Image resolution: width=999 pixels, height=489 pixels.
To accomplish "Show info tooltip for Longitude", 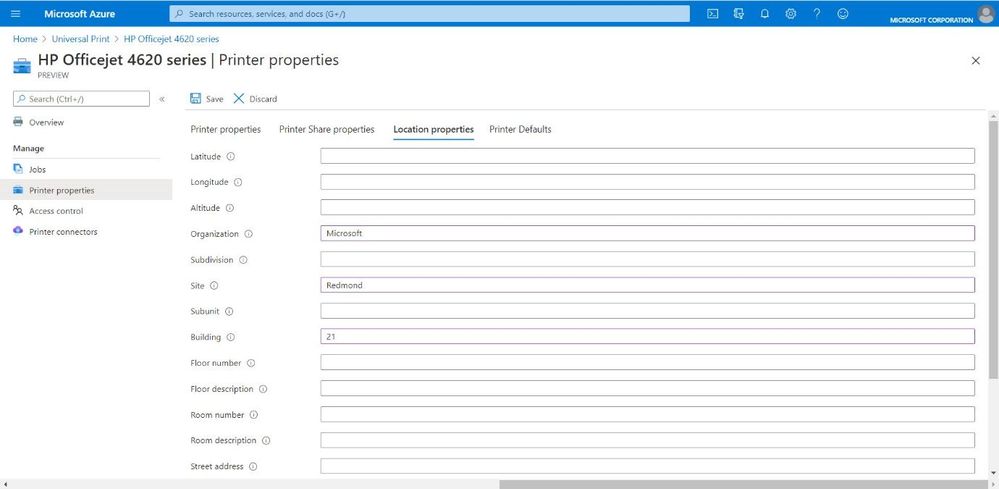I will pos(238,182).
